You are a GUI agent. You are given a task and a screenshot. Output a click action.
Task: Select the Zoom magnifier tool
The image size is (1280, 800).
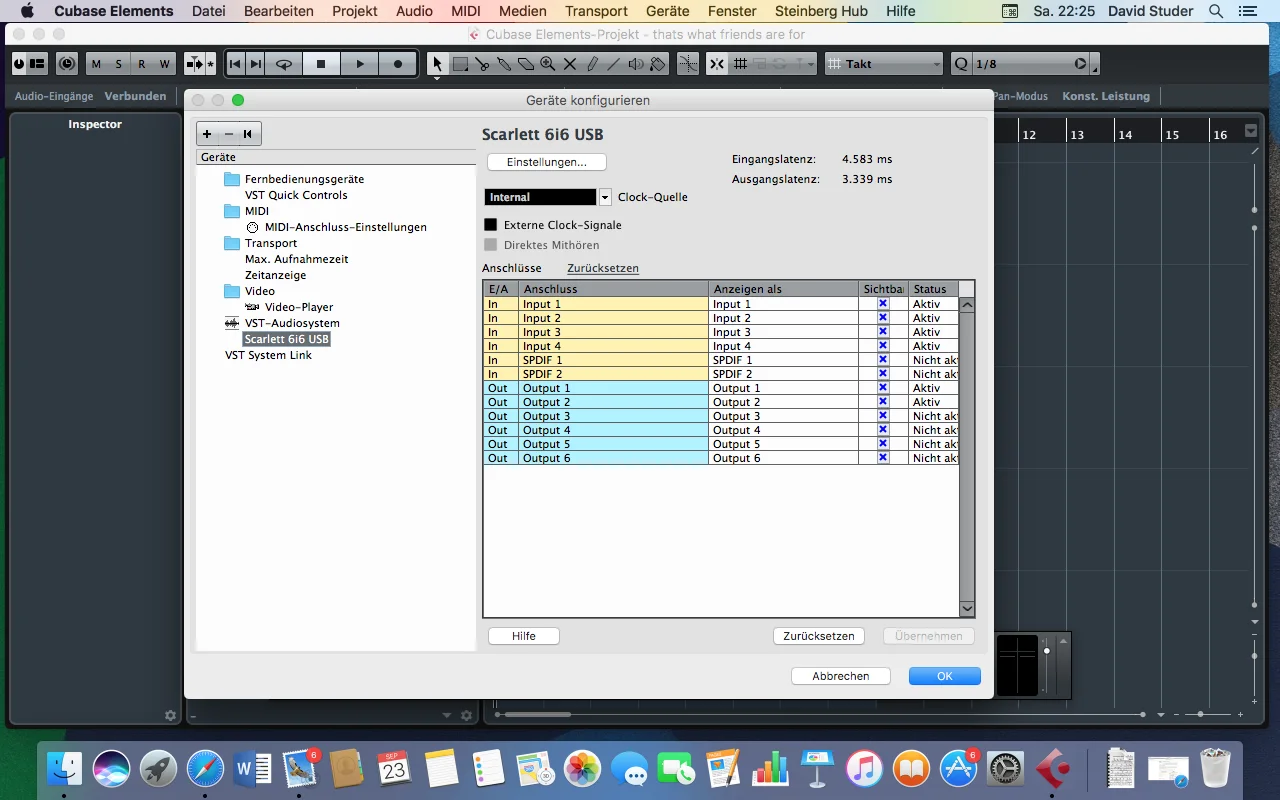coord(548,64)
